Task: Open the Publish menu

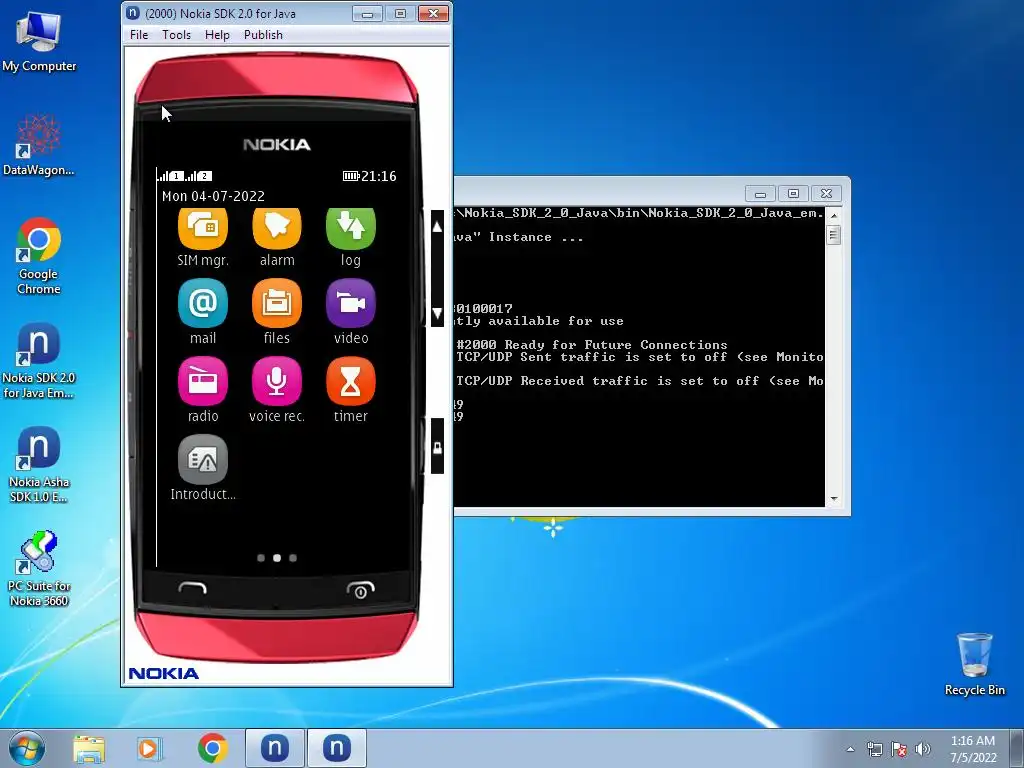Action: 263,35
